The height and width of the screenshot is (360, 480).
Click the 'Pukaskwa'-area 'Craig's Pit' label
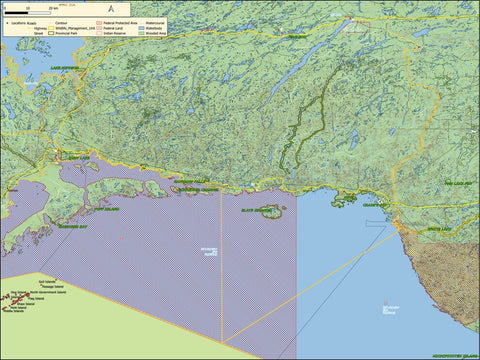pos(374,205)
